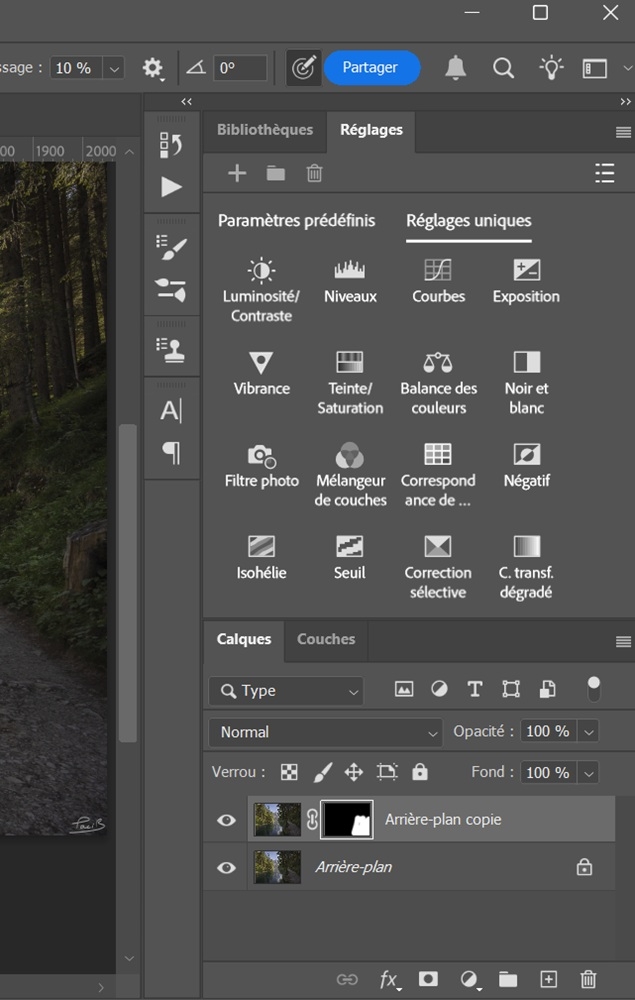Switch to the Bibliothèques tab
The image size is (635, 1000).
(x=265, y=129)
